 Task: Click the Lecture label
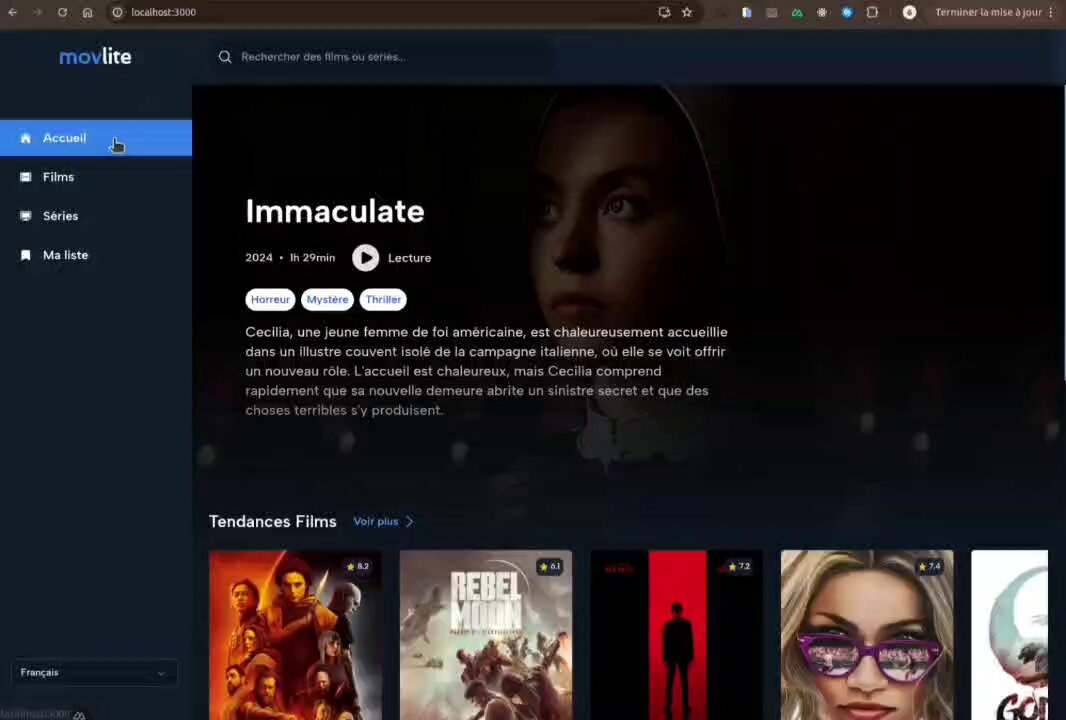tap(409, 258)
